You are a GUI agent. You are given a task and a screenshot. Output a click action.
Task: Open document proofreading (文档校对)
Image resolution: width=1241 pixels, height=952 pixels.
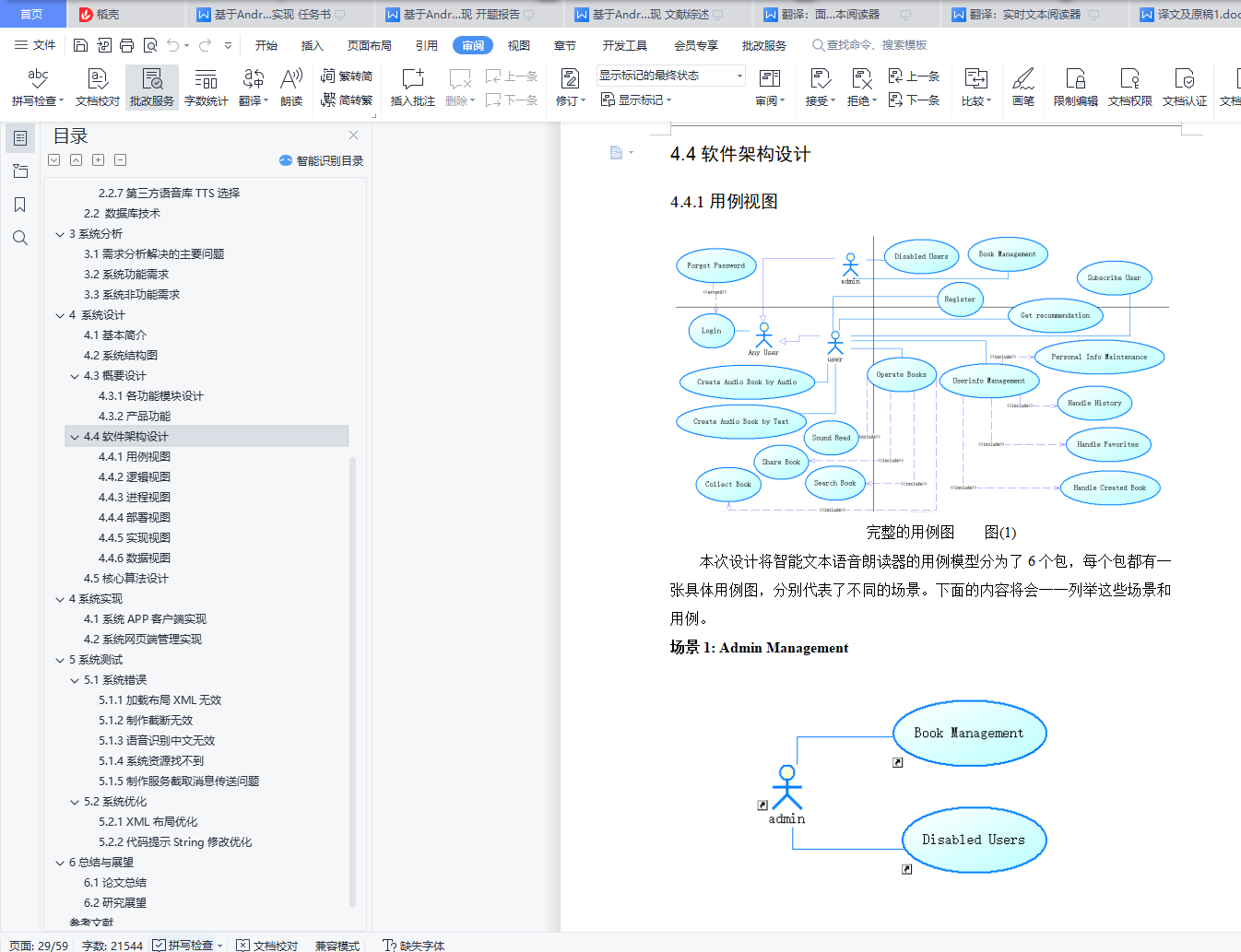click(x=98, y=88)
